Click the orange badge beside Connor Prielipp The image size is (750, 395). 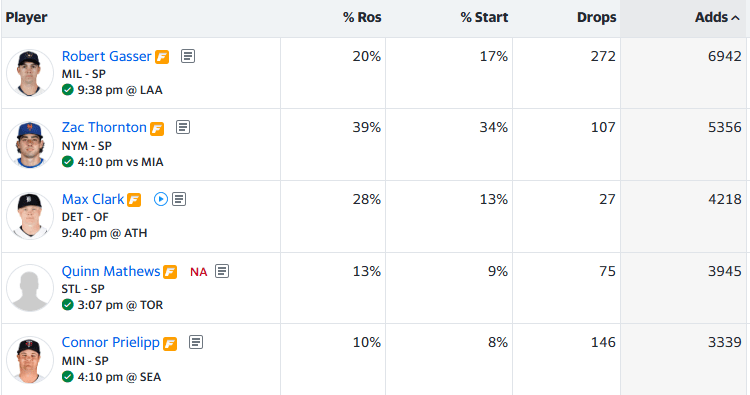(170, 344)
